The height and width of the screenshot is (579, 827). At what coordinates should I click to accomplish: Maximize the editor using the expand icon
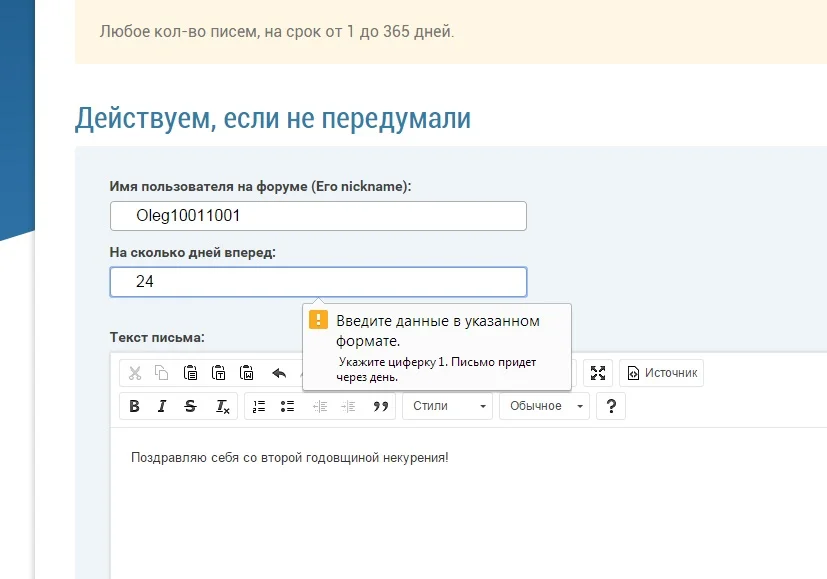pos(598,373)
